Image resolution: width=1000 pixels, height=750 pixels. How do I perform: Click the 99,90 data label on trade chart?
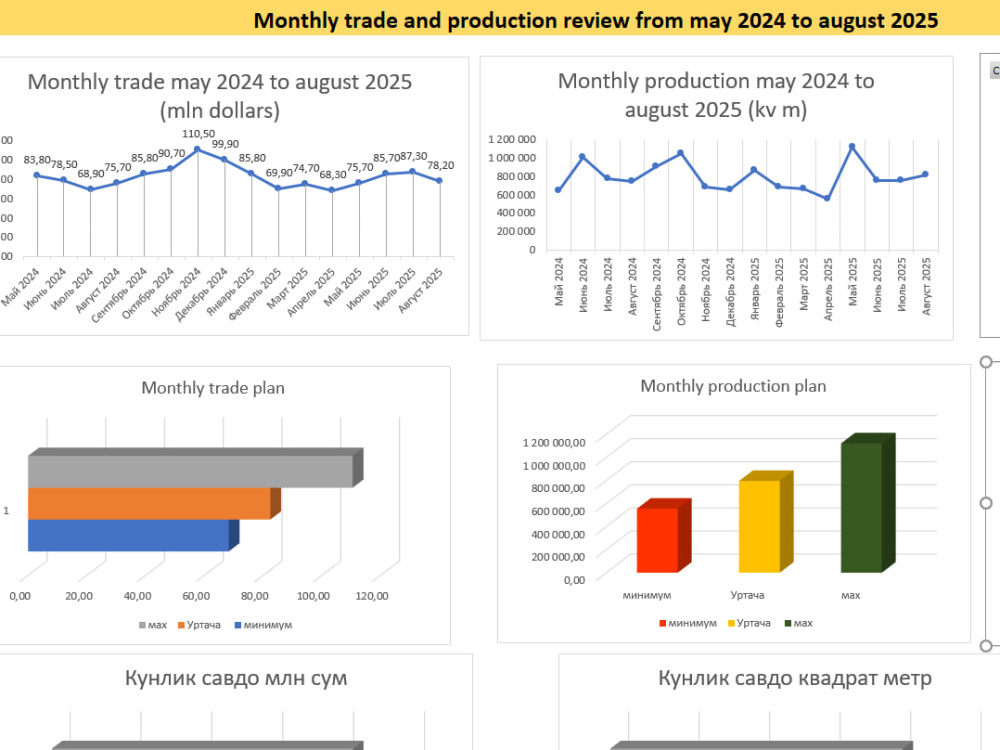pyautogui.click(x=225, y=144)
